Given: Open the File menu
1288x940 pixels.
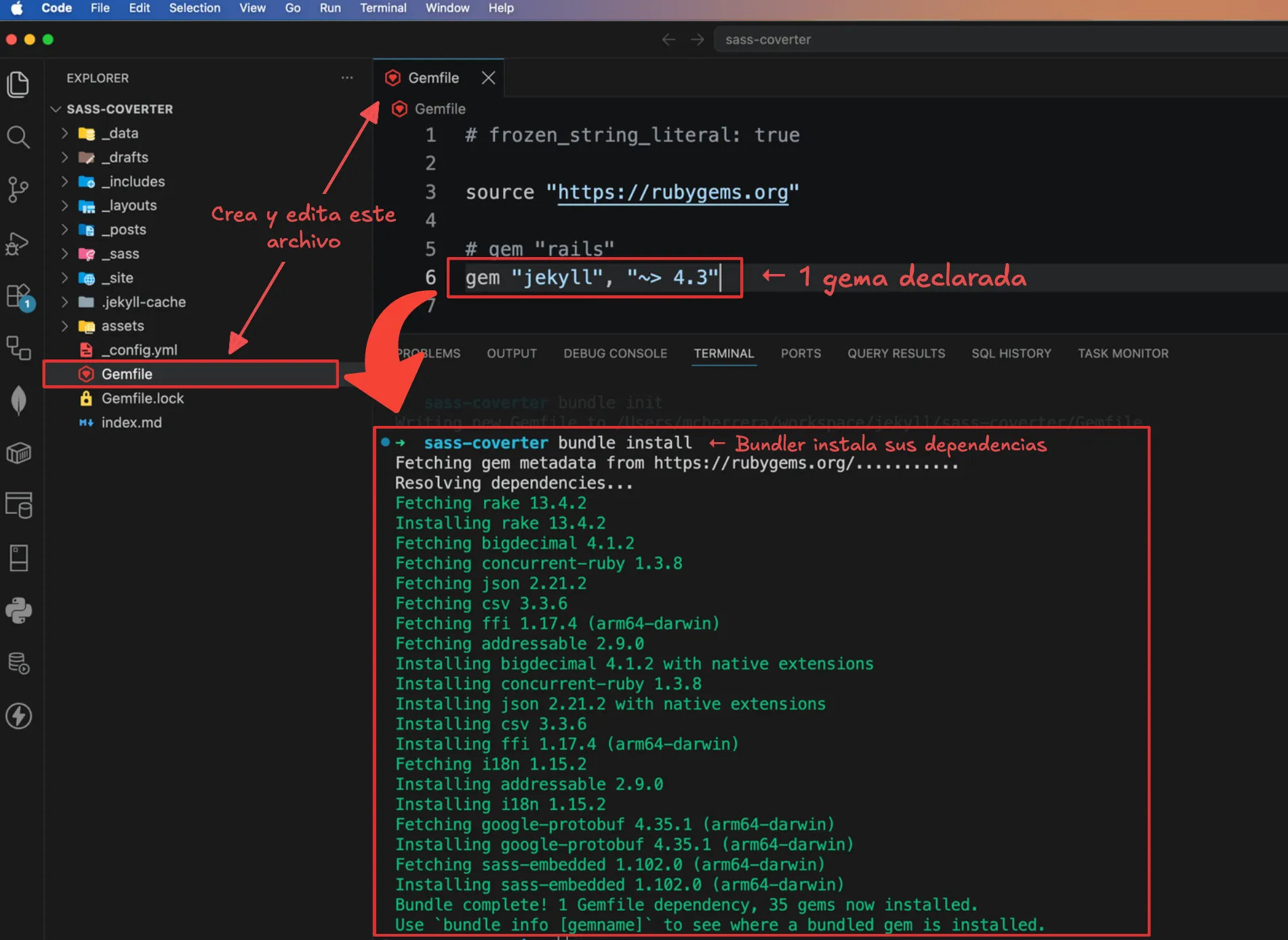Looking at the screenshot, I should 100,8.
